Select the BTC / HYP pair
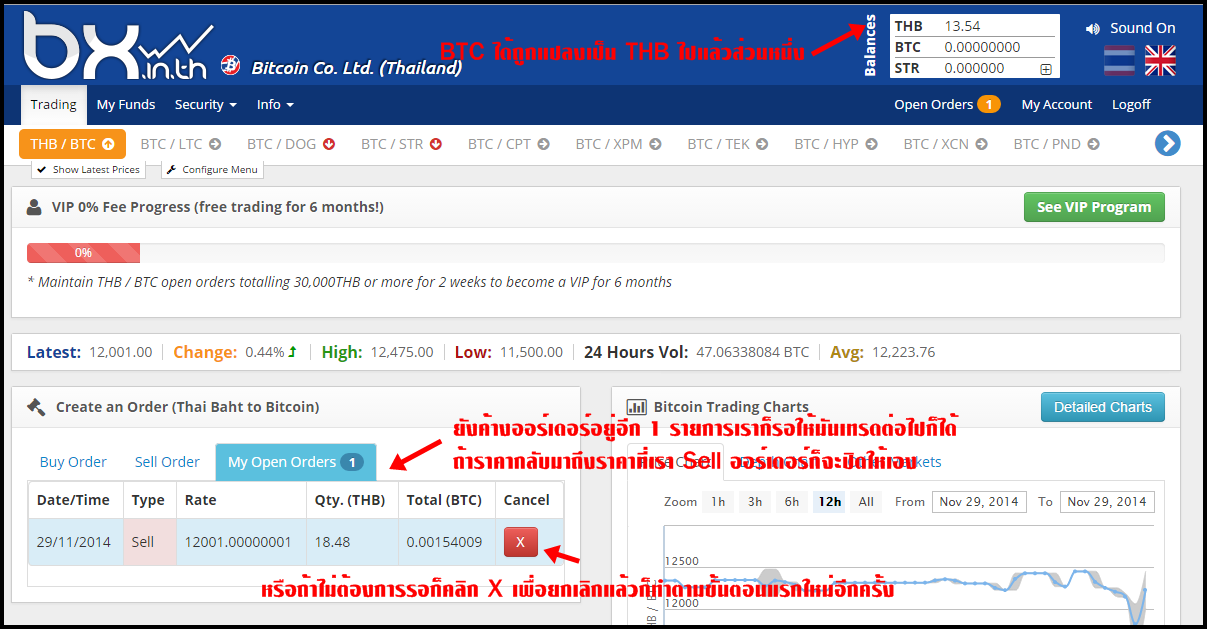The width and height of the screenshot is (1207, 629). (x=836, y=144)
